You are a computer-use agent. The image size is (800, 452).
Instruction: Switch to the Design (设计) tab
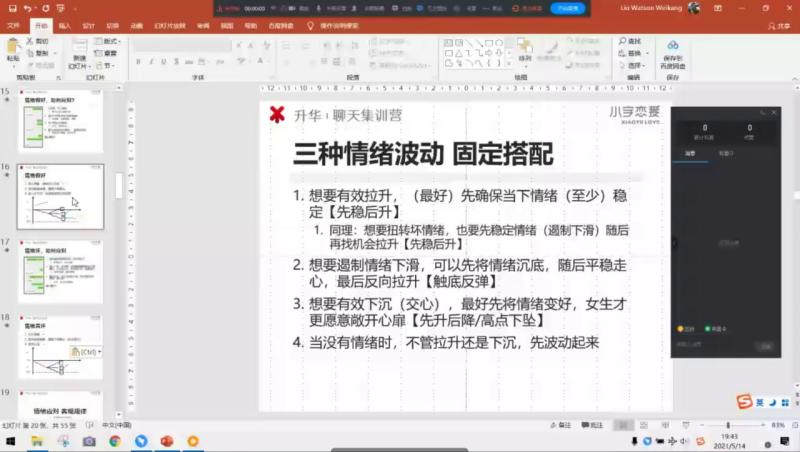click(x=88, y=26)
